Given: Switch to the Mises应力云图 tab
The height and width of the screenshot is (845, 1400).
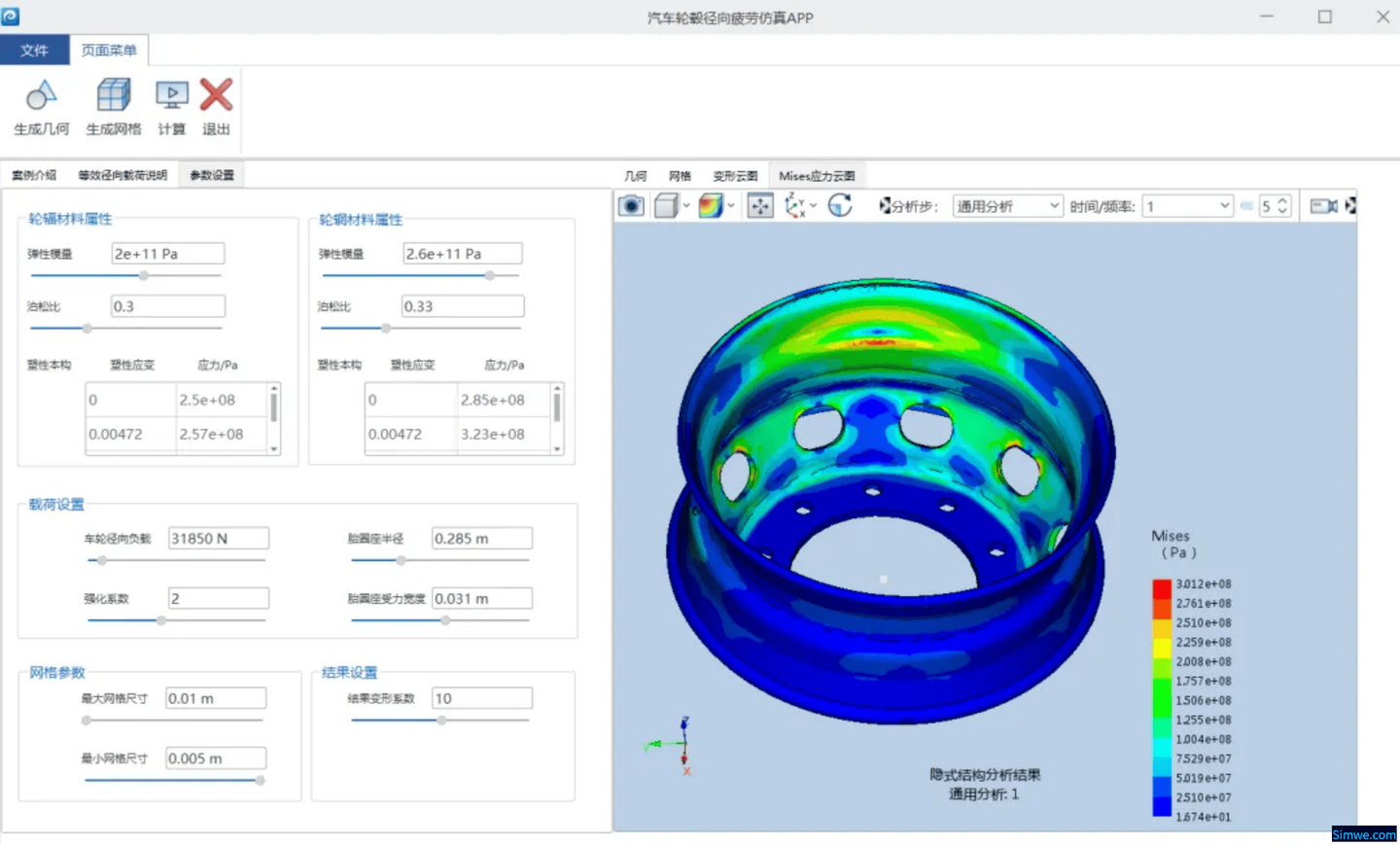Looking at the screenshot, I should pyautogui.click(x=817, y=176).
